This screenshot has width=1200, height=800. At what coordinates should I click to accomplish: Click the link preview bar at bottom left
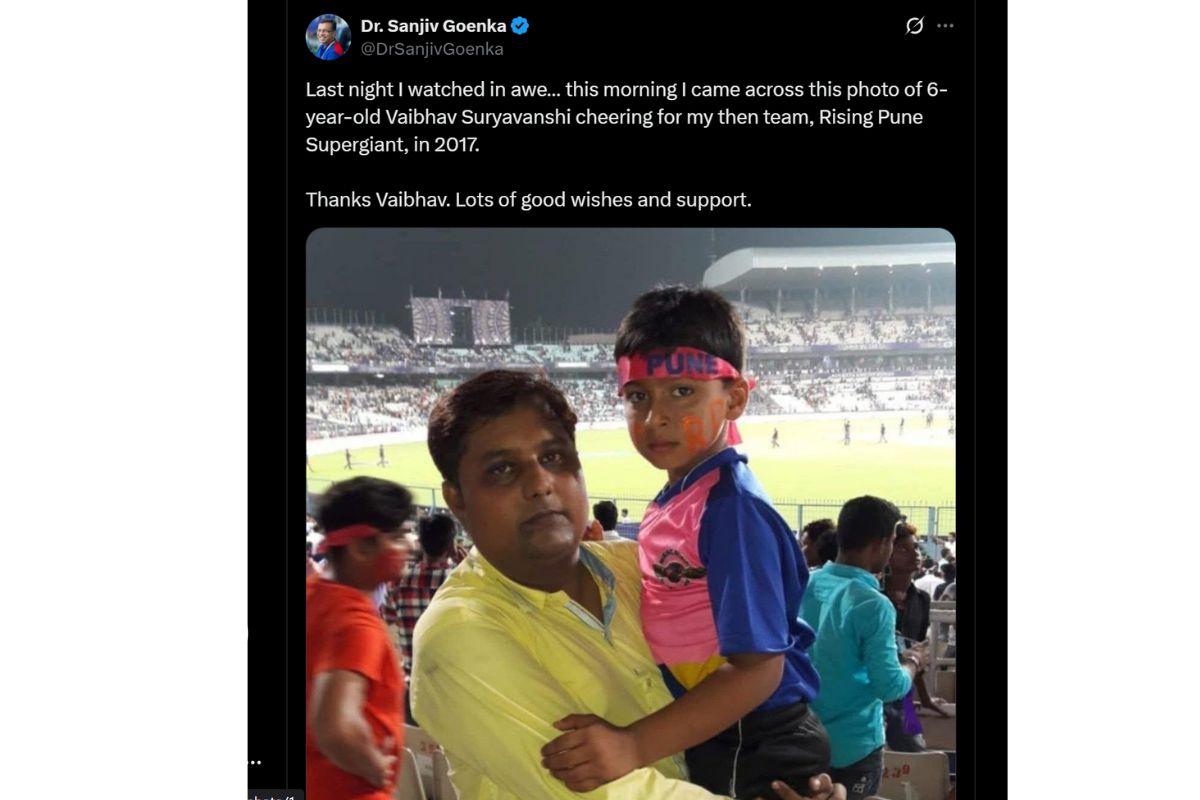[275, 795]
